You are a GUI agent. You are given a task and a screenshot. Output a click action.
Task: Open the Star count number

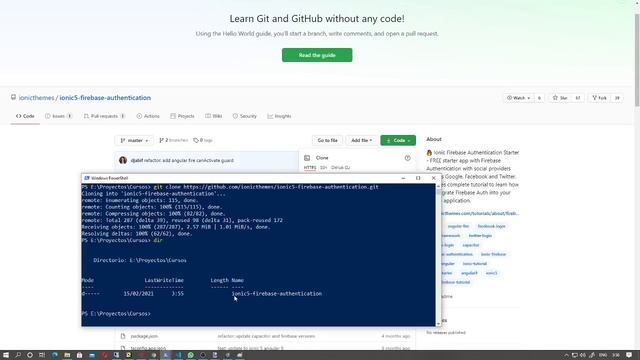(x=578, y=98)
